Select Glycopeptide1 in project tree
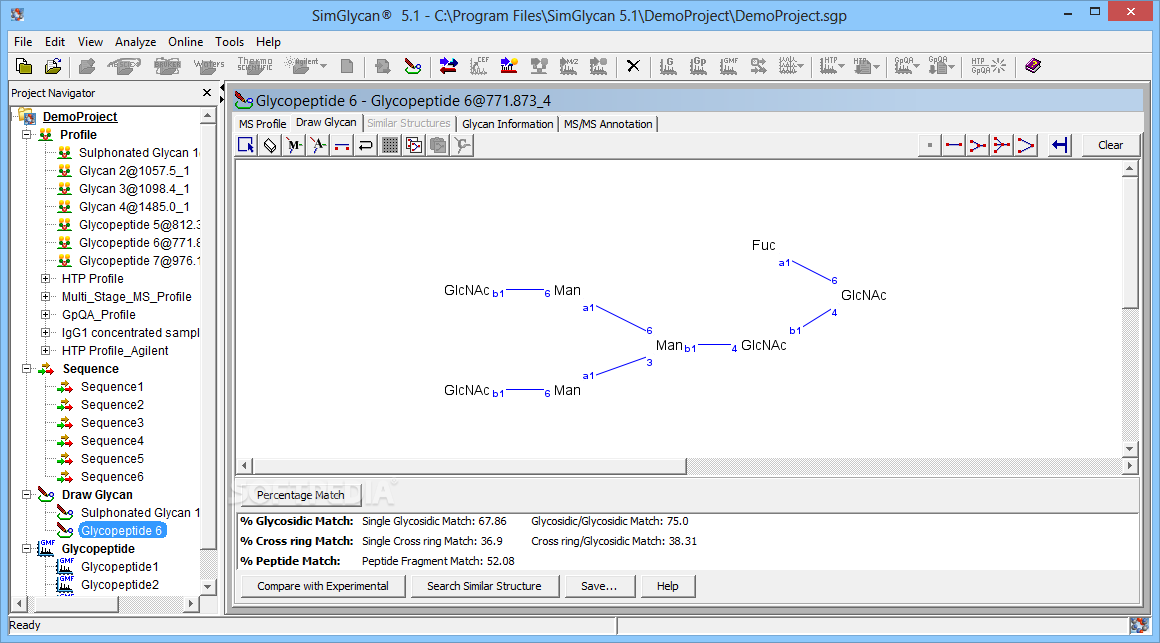The width and height of the screenshot is (1160, 643). coord(120,567)
